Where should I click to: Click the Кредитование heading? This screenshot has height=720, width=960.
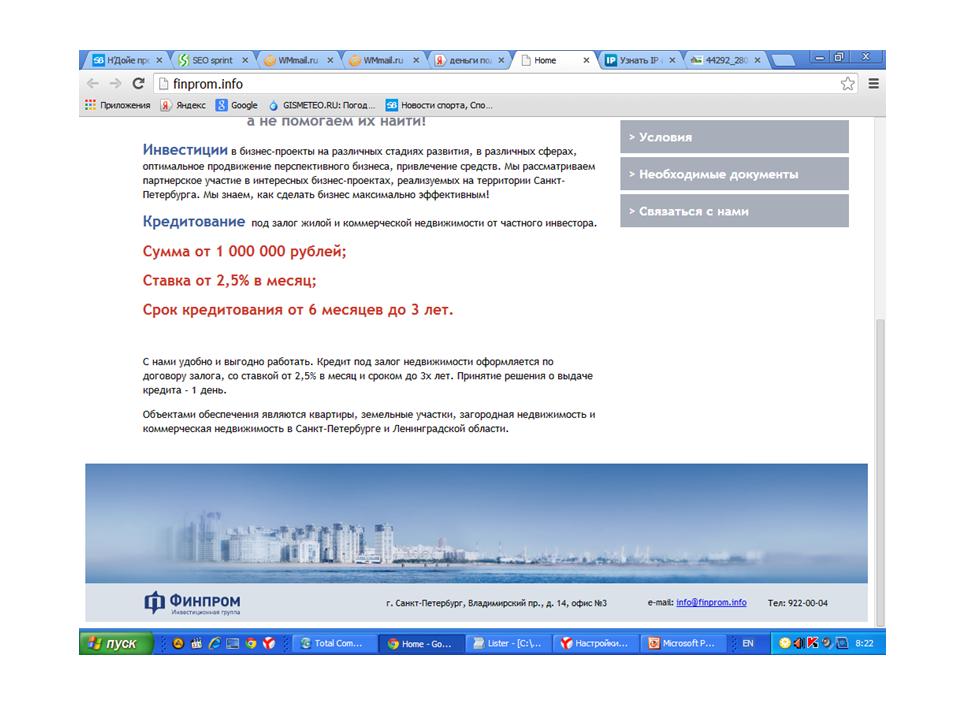click(x=193, y=222)
